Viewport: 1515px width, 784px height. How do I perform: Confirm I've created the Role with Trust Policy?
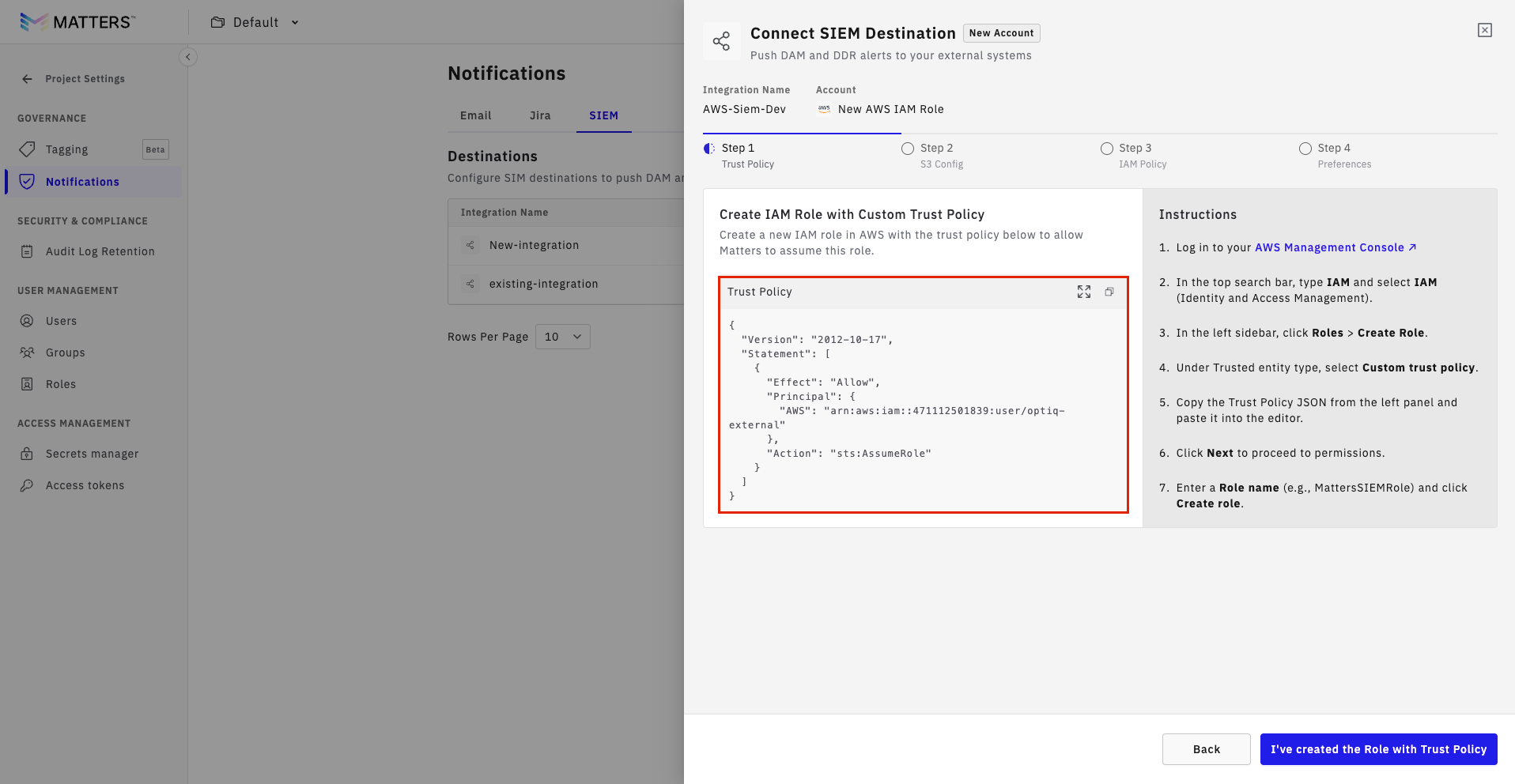[x=1378, y=749]
